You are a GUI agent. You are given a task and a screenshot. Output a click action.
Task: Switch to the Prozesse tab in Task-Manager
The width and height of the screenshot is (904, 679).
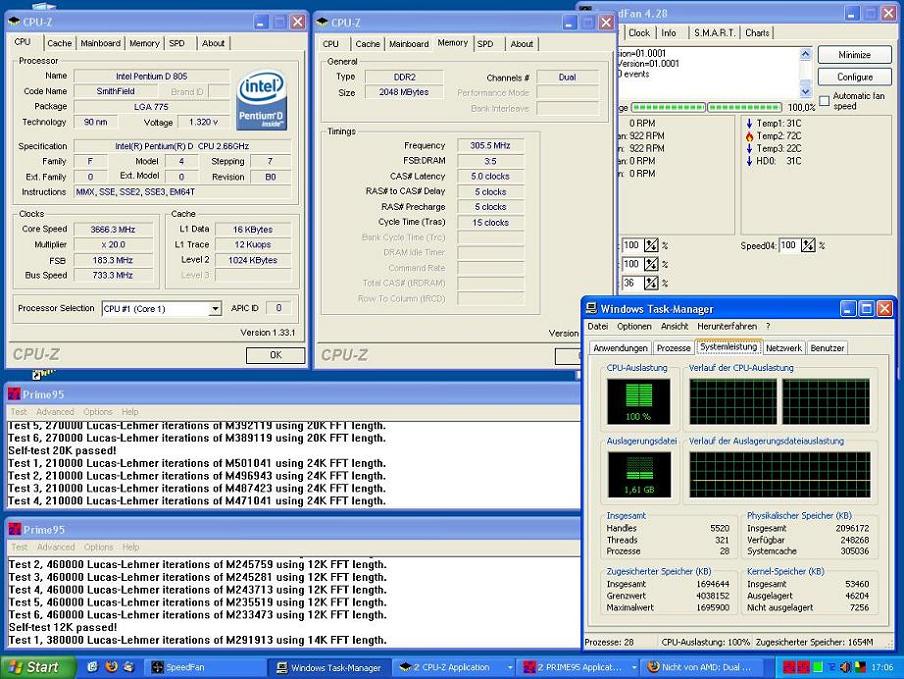673,348
